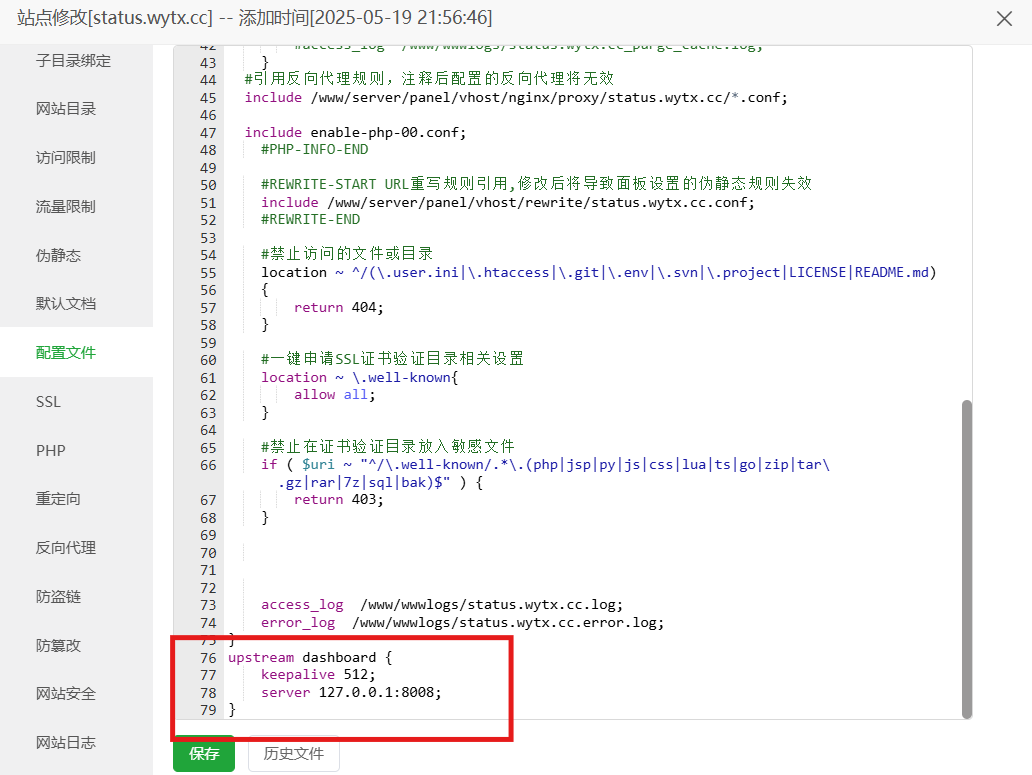Click the access_log directive line
Viewport: 1032px width, 775px height.
pos(442,605)
